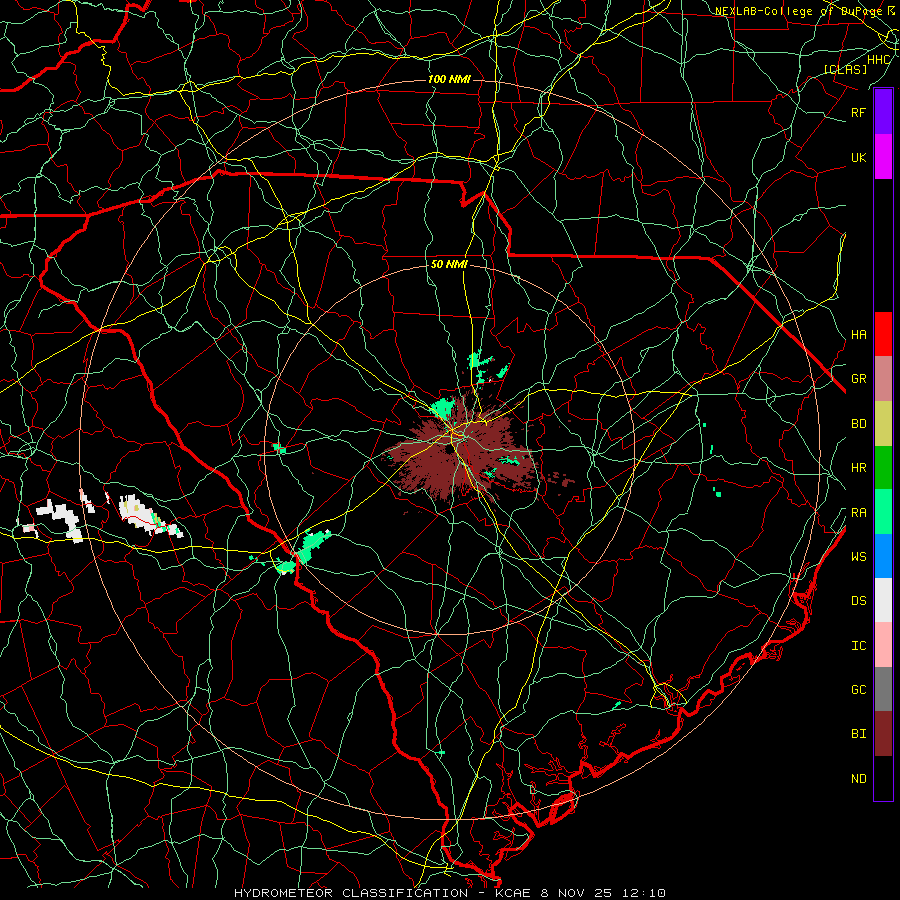Click the GC gray legend swatch
The image size is (900, 900).
883,689
